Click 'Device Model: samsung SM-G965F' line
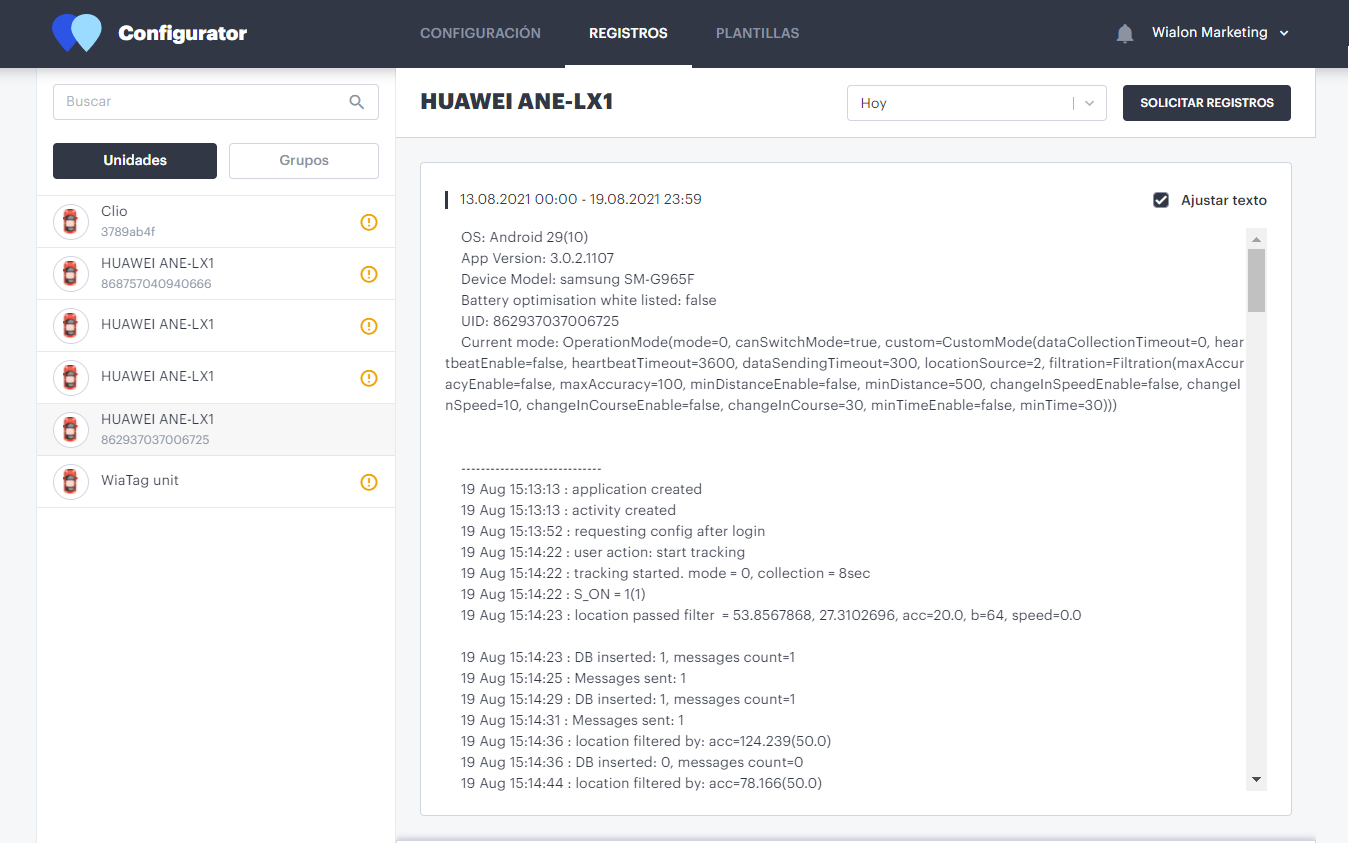The image size is (1349, 843). click(x=577, y=279)
